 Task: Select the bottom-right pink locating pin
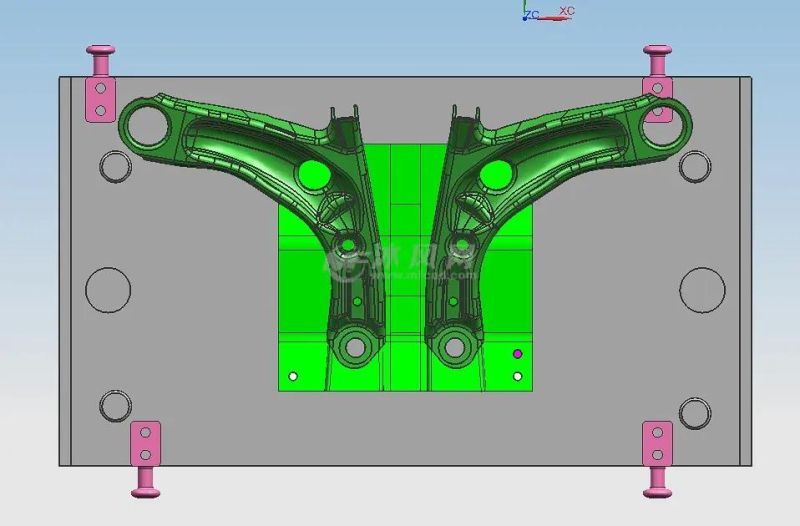657,457
